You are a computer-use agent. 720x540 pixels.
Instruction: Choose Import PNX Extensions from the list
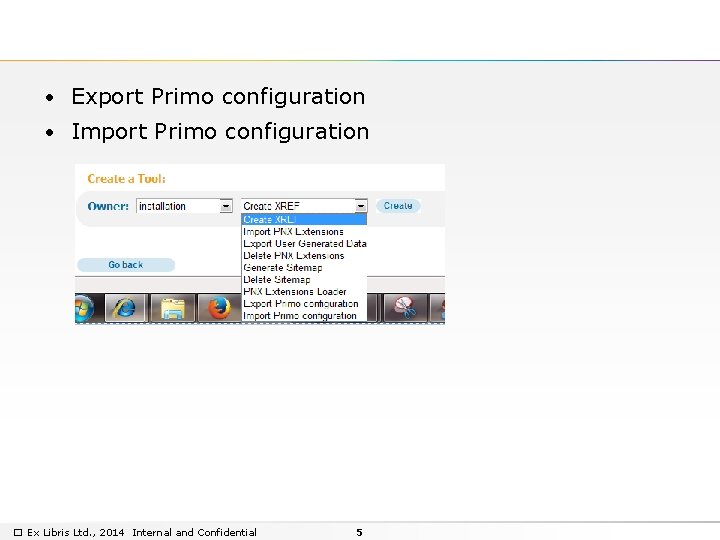tap(304, 231)
